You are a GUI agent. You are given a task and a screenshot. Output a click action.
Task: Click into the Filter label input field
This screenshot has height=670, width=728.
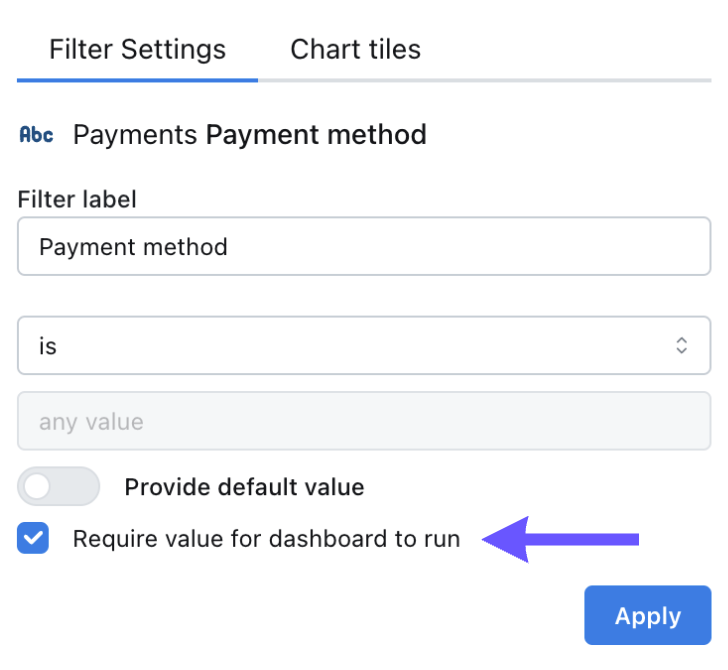[364, 246]
